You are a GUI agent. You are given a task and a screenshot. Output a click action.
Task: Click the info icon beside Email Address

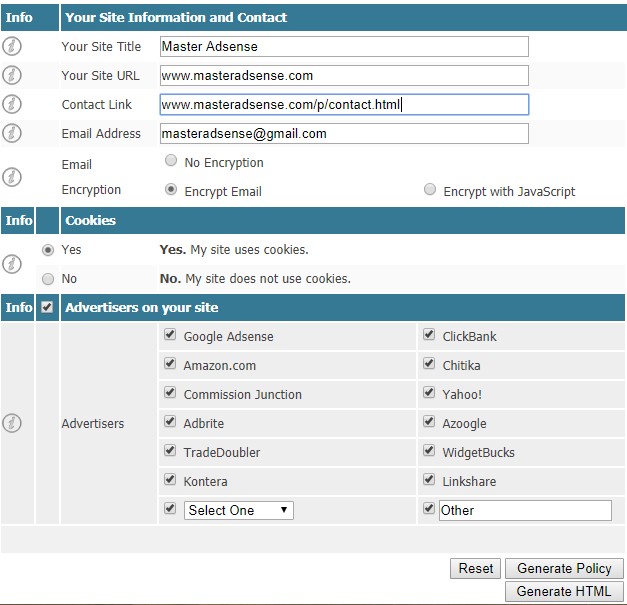[x=12, y=133]
